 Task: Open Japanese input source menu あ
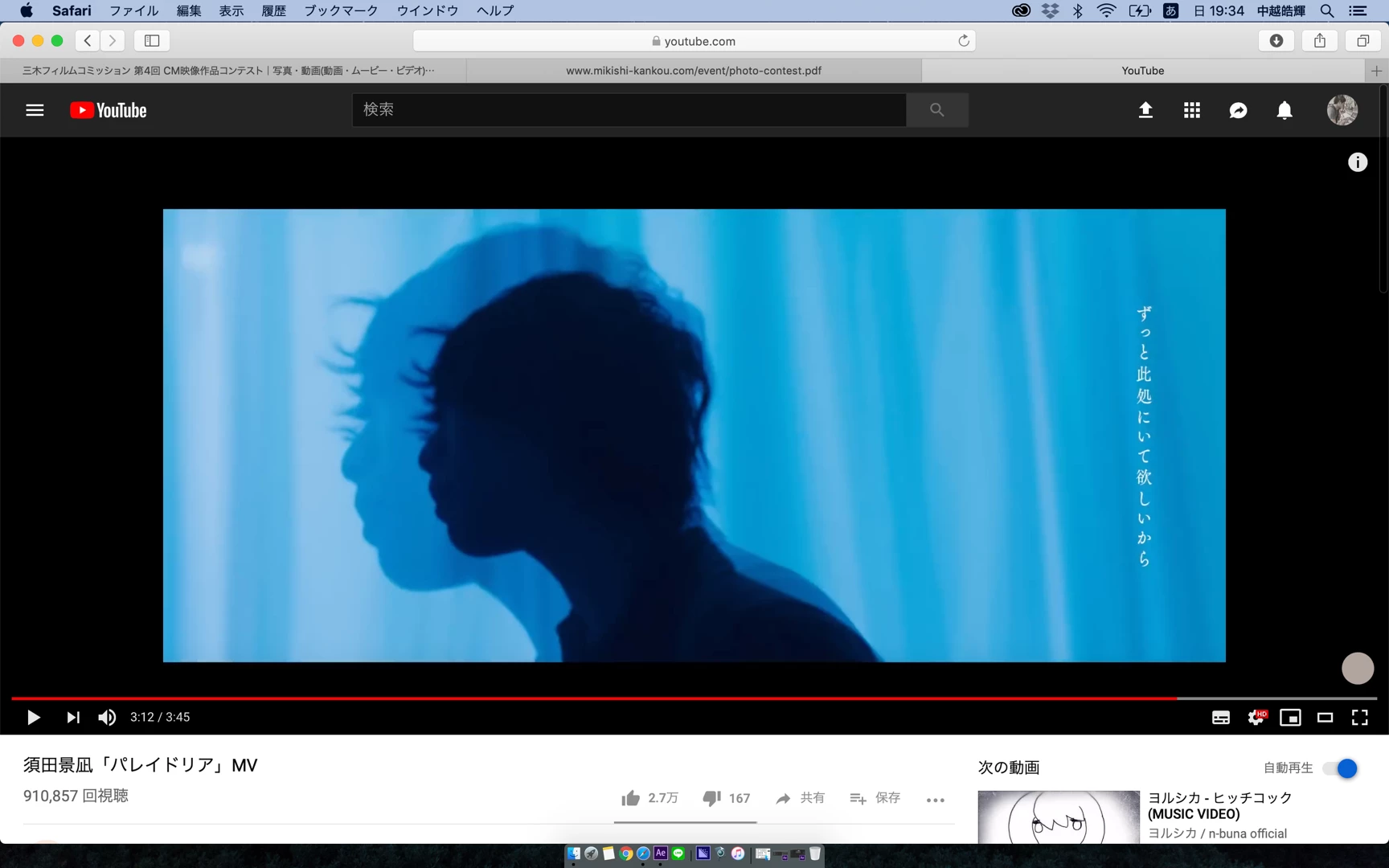point(1171,10)
